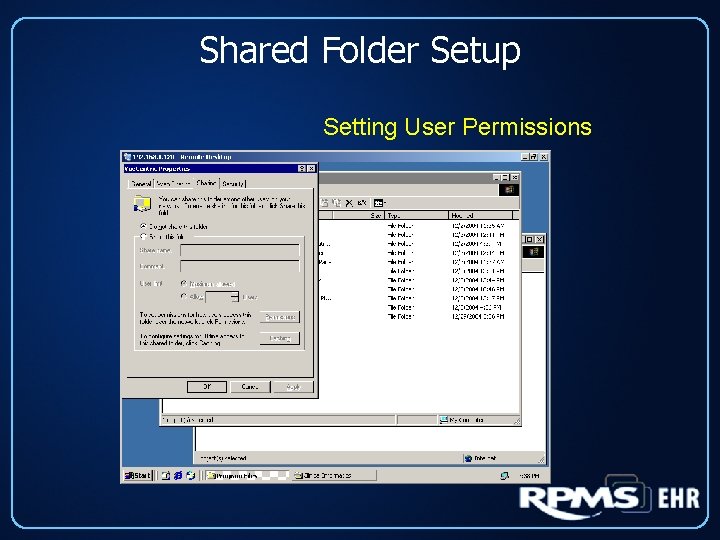The image size is (720, 540).
Task: Open the Views icon in Explorer toolbar
Action: click(x=379, y=203)
